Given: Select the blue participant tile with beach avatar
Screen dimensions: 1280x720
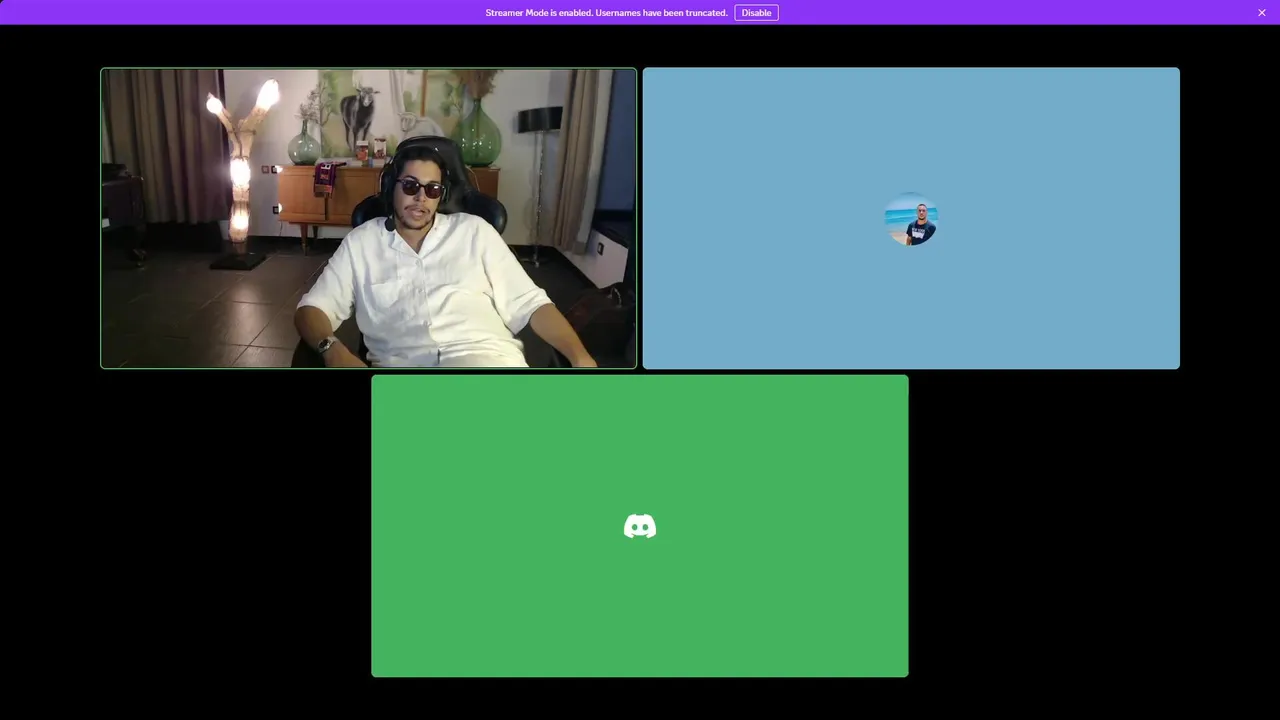Looking at the screenshot, I should pyautogui.click(x=911, y=218).
